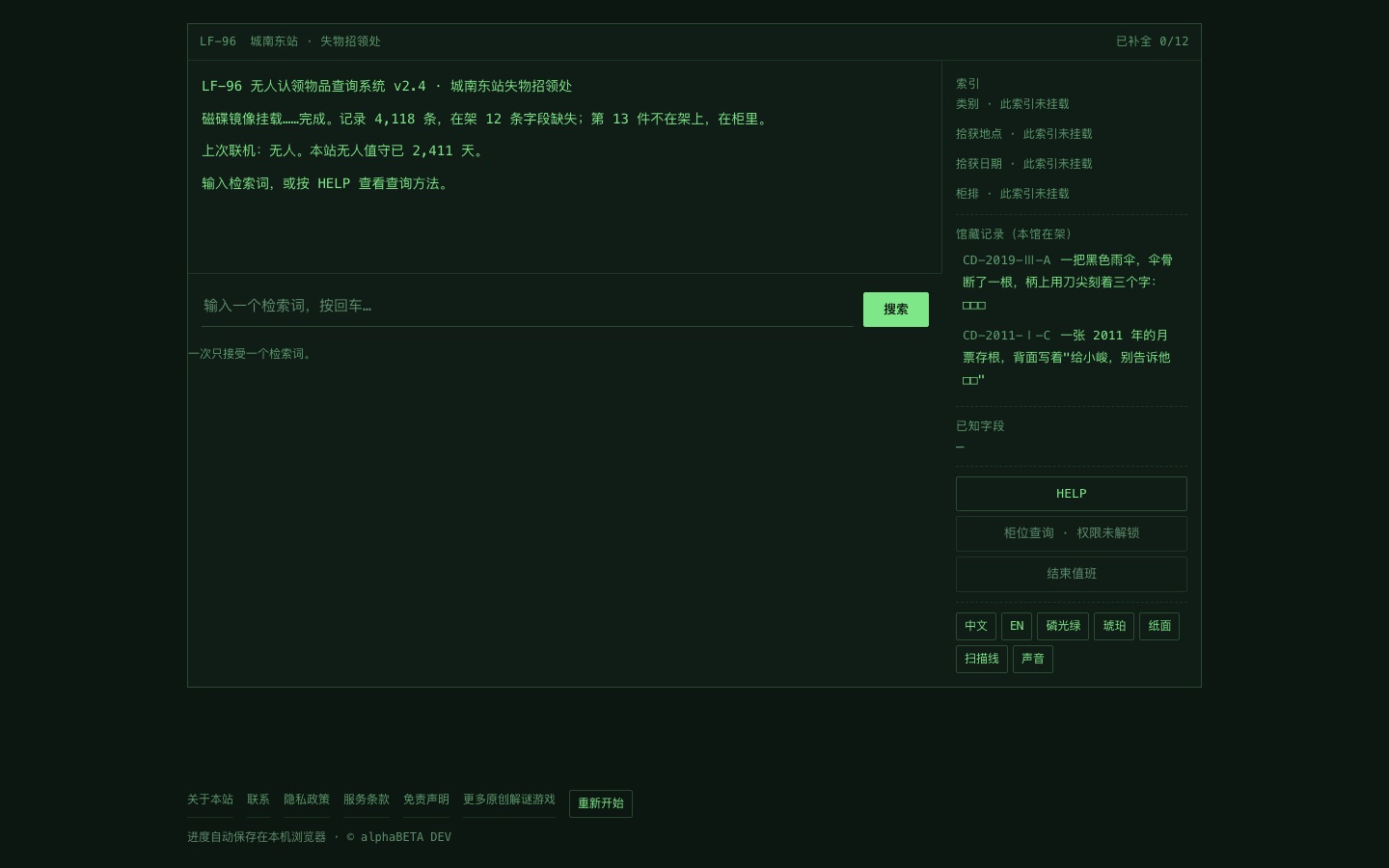1389x868 pixels.
Task: Click the 拾获地点 · 此索引未挂载 index row
Action: click(x=1024, y=134)
